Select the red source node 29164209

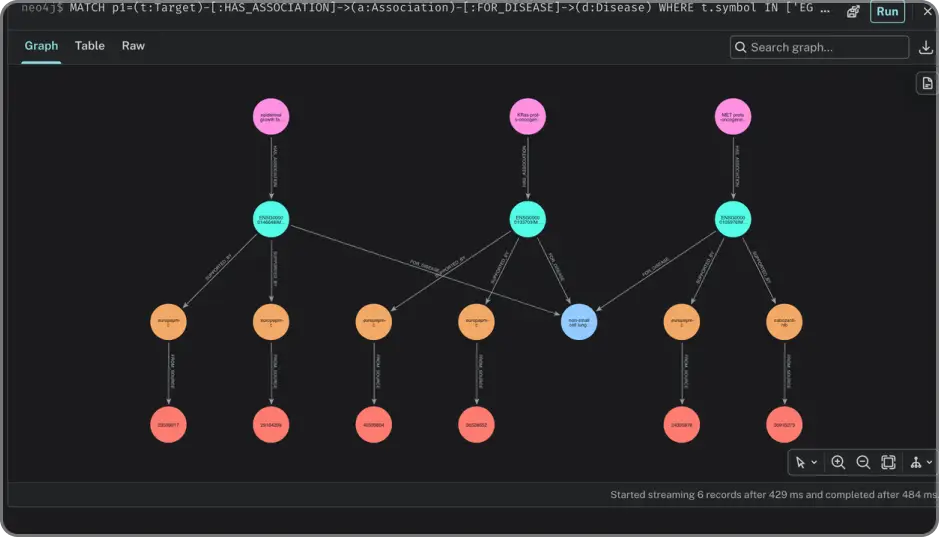pos(271,425)
